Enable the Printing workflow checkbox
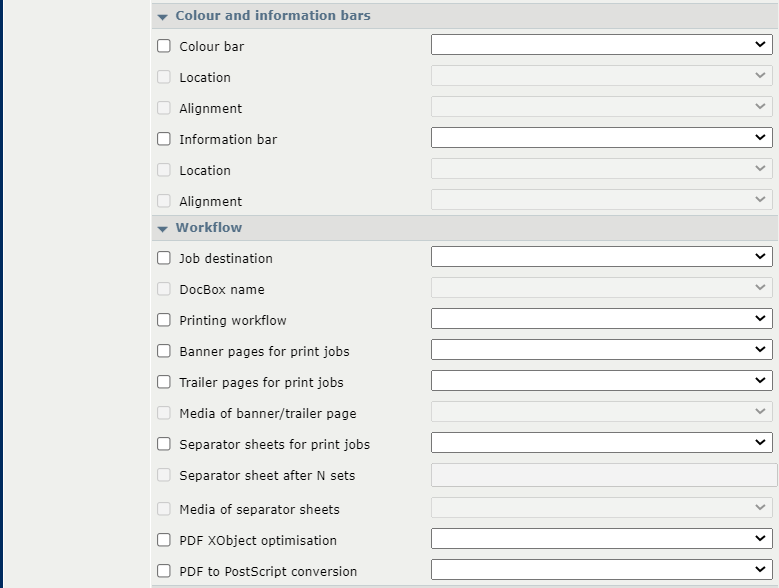Image resolution: width=779 pixels, height=588 pixels. 164,320
